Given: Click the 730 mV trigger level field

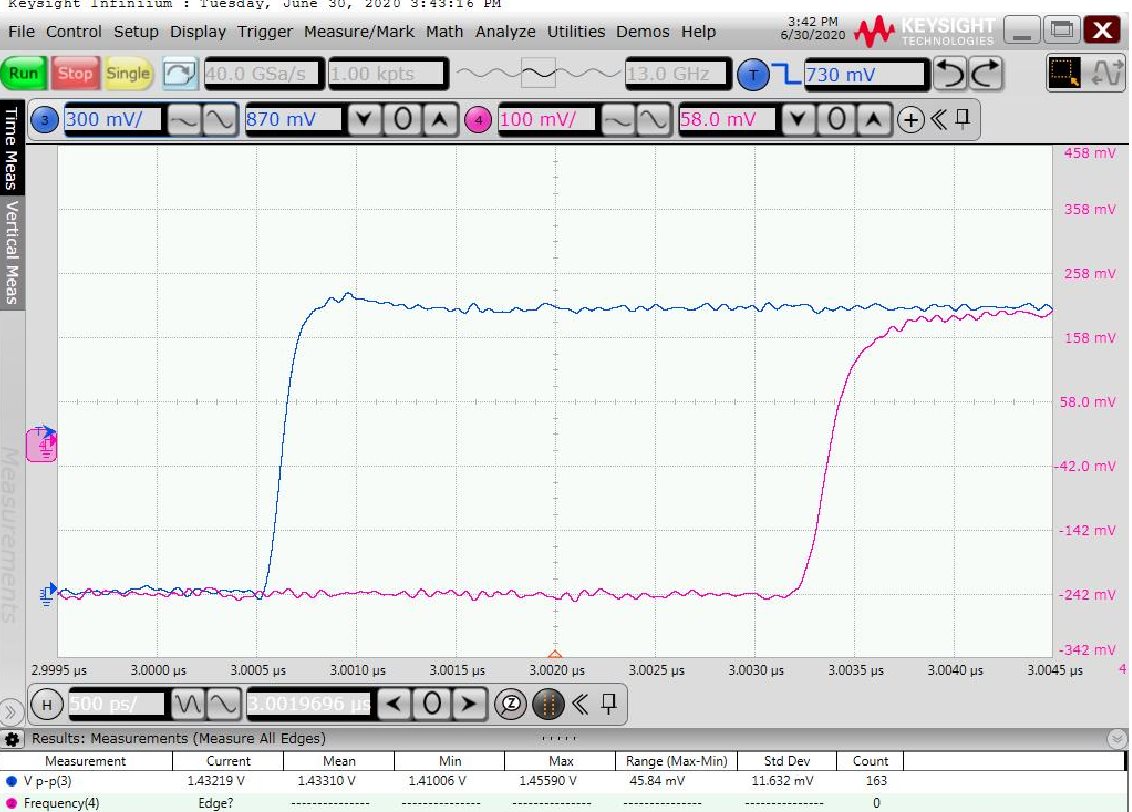Looking at the screenshot, I should tap(865, 74).
